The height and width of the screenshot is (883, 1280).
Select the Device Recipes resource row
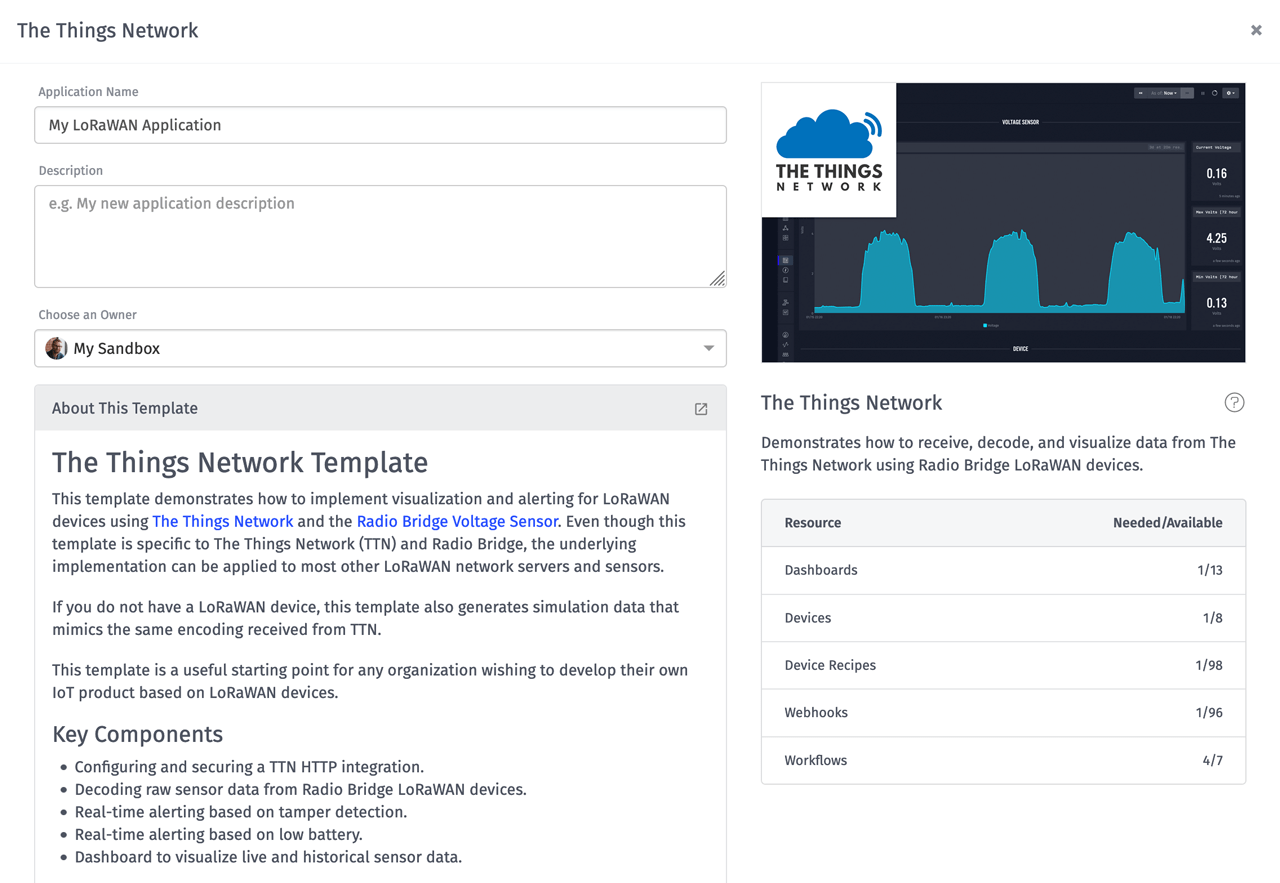click(x=1003, y=665)
